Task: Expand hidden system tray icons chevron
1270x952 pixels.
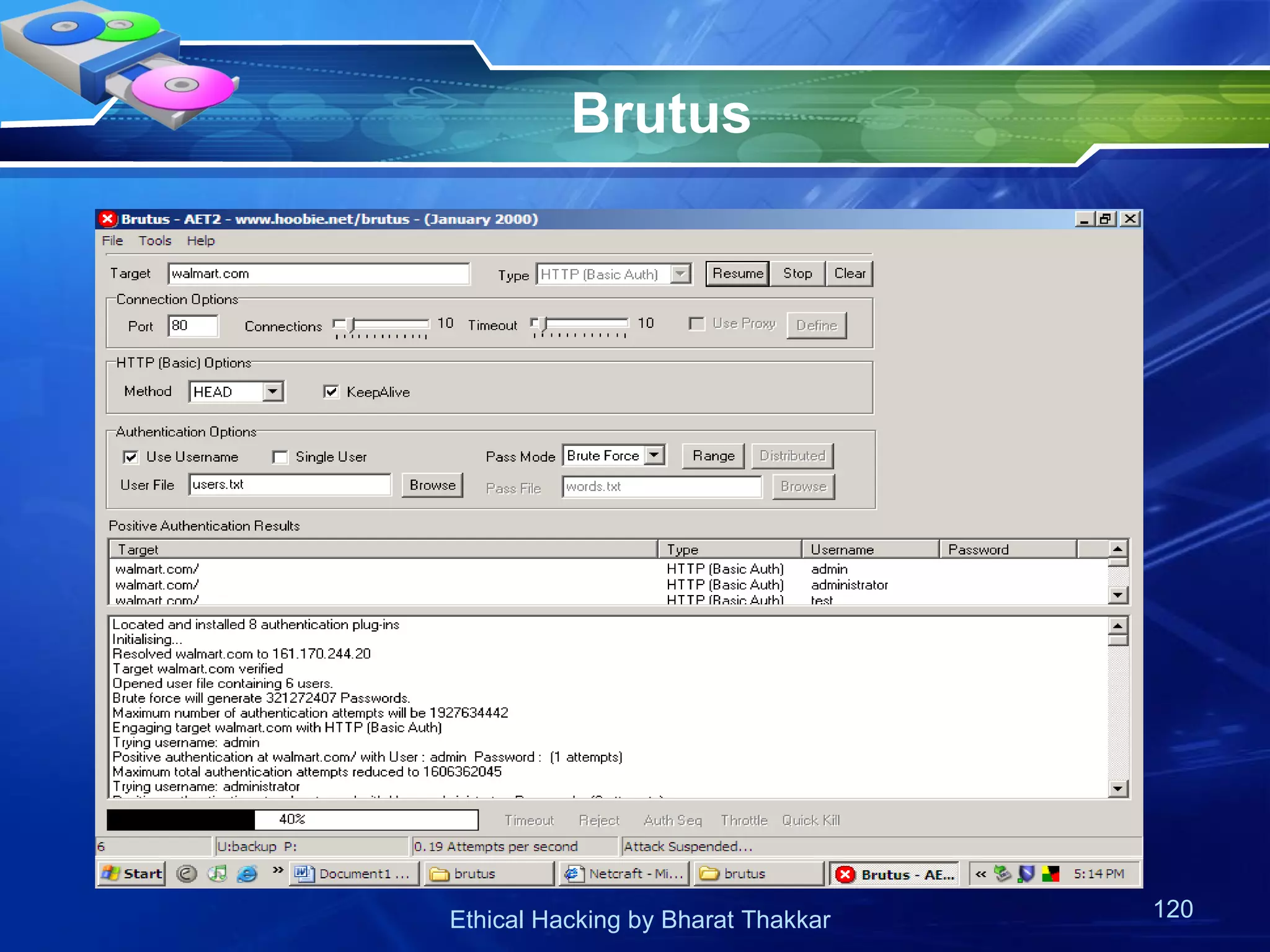Action: (x=980, y=873)
